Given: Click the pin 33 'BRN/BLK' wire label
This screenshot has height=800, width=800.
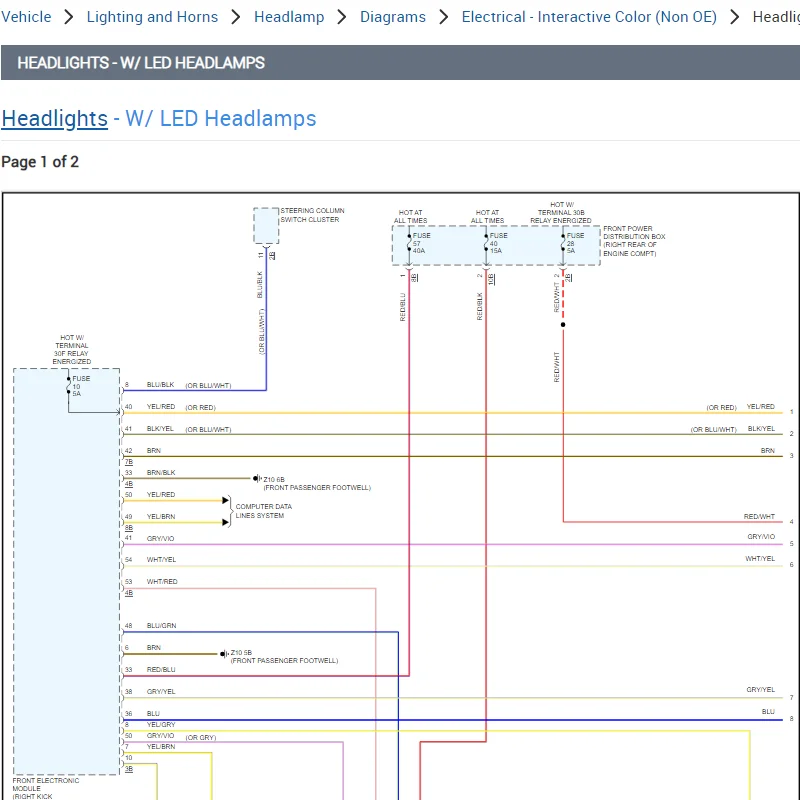Looking at the screenshot, I should point(161,472).
